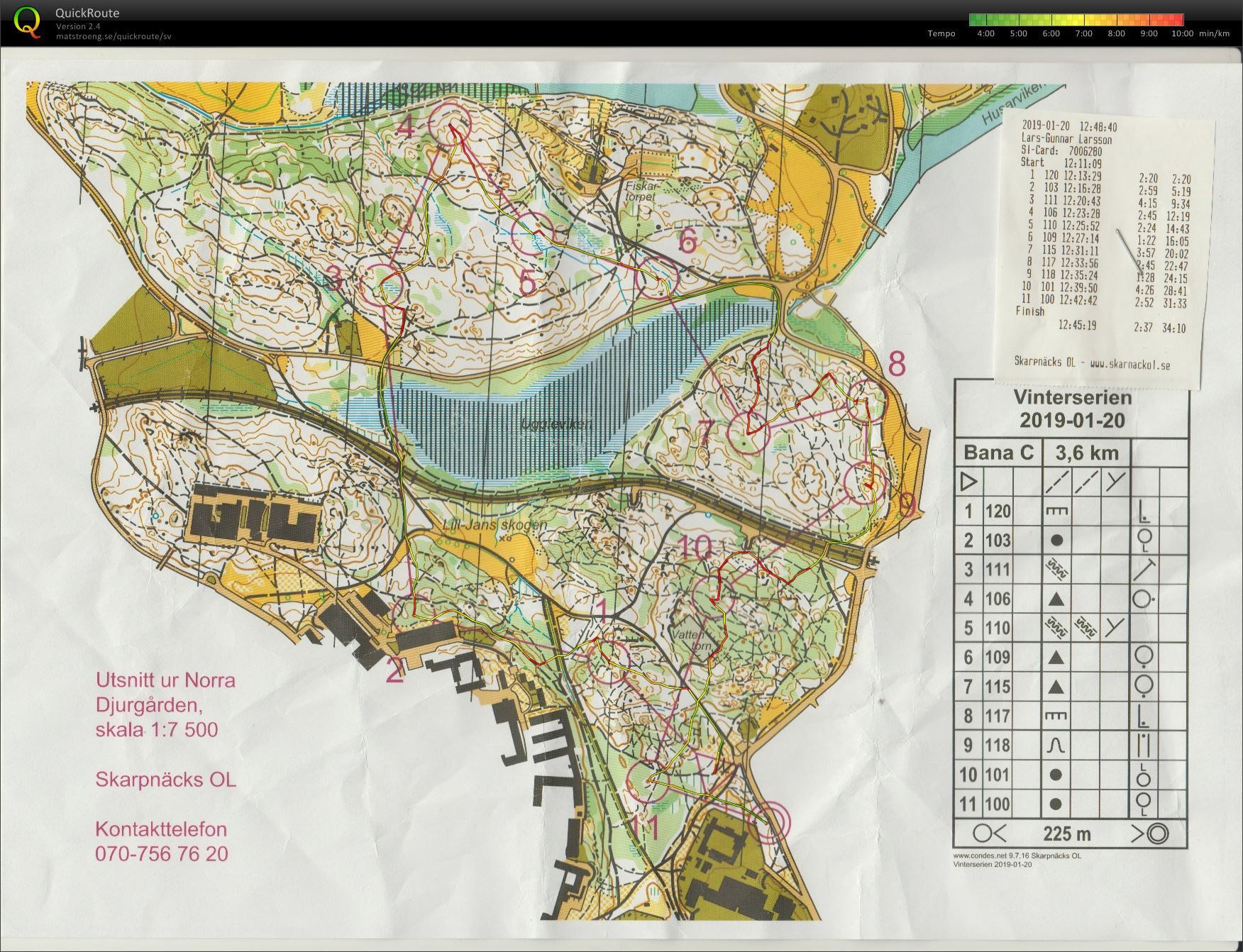The image size is (1243, 952).
Task: Select the 10:00 tempo scale label
Action: 1182,33
